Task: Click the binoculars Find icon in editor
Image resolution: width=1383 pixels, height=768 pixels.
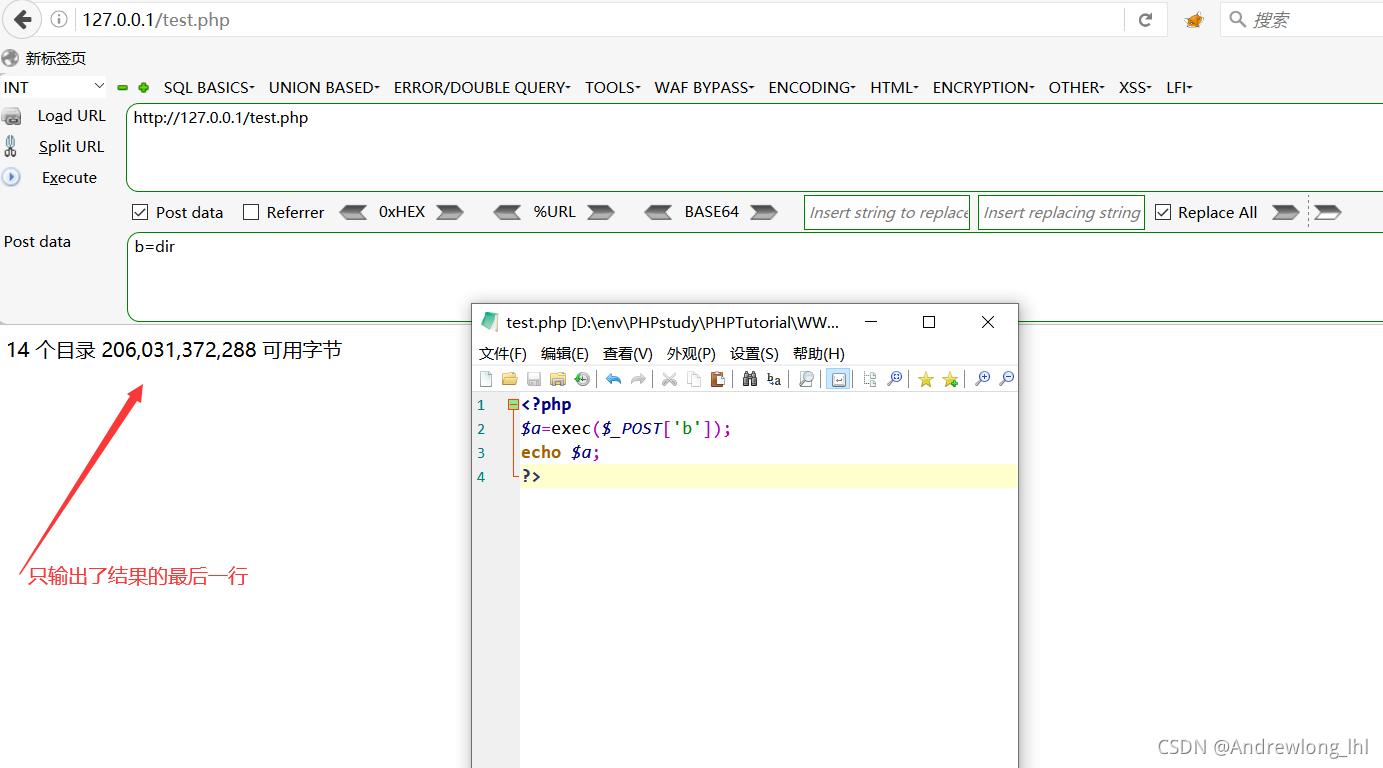Action: [750, 379]
